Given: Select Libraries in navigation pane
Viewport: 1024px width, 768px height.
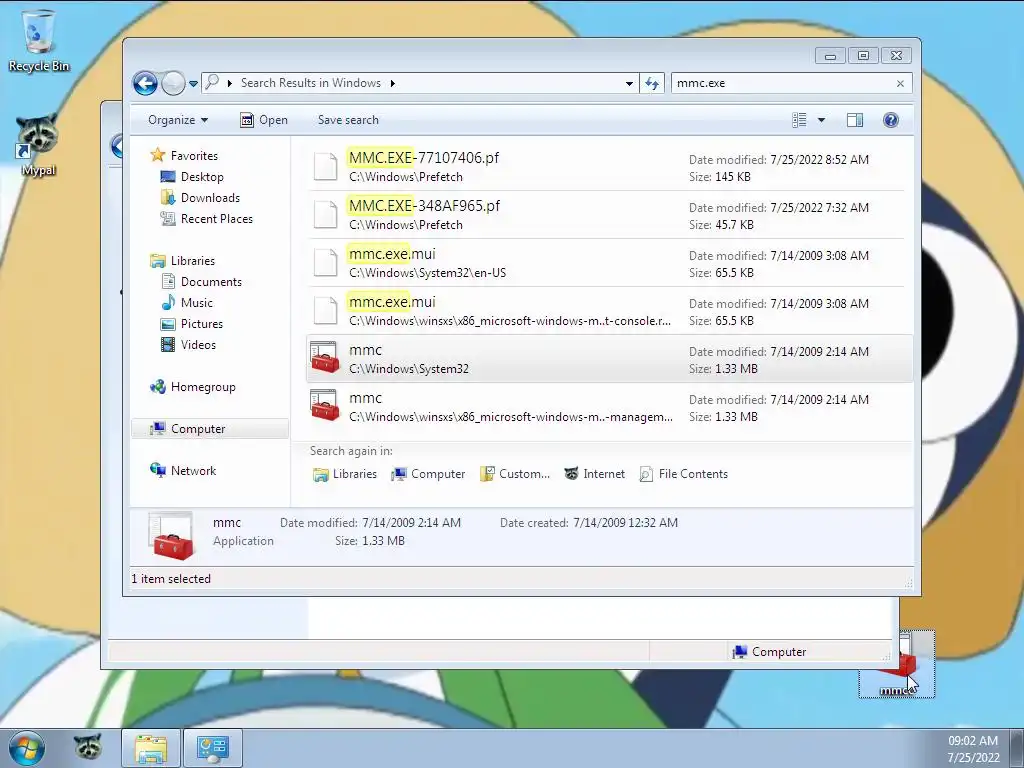Looking at the screenshot, I should tap(193, 261).
